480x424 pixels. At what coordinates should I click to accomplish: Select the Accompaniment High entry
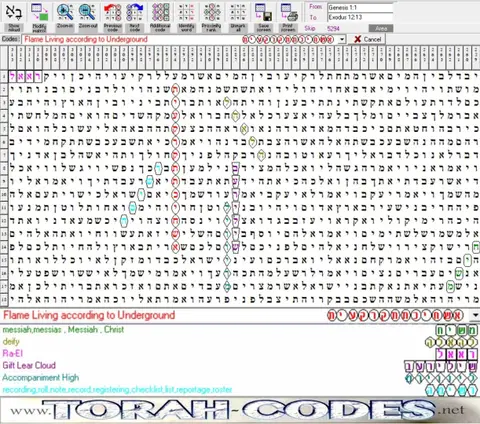click(41, 377)
